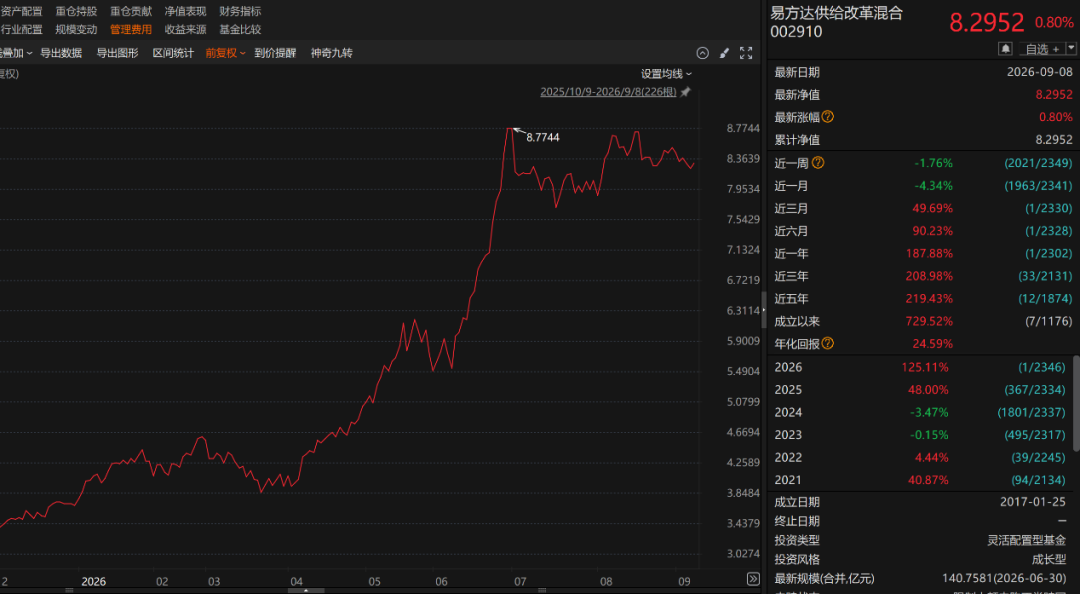Click the 2021 yearly return 40.87%
The image size is (1080, 594).
point(928,480)
